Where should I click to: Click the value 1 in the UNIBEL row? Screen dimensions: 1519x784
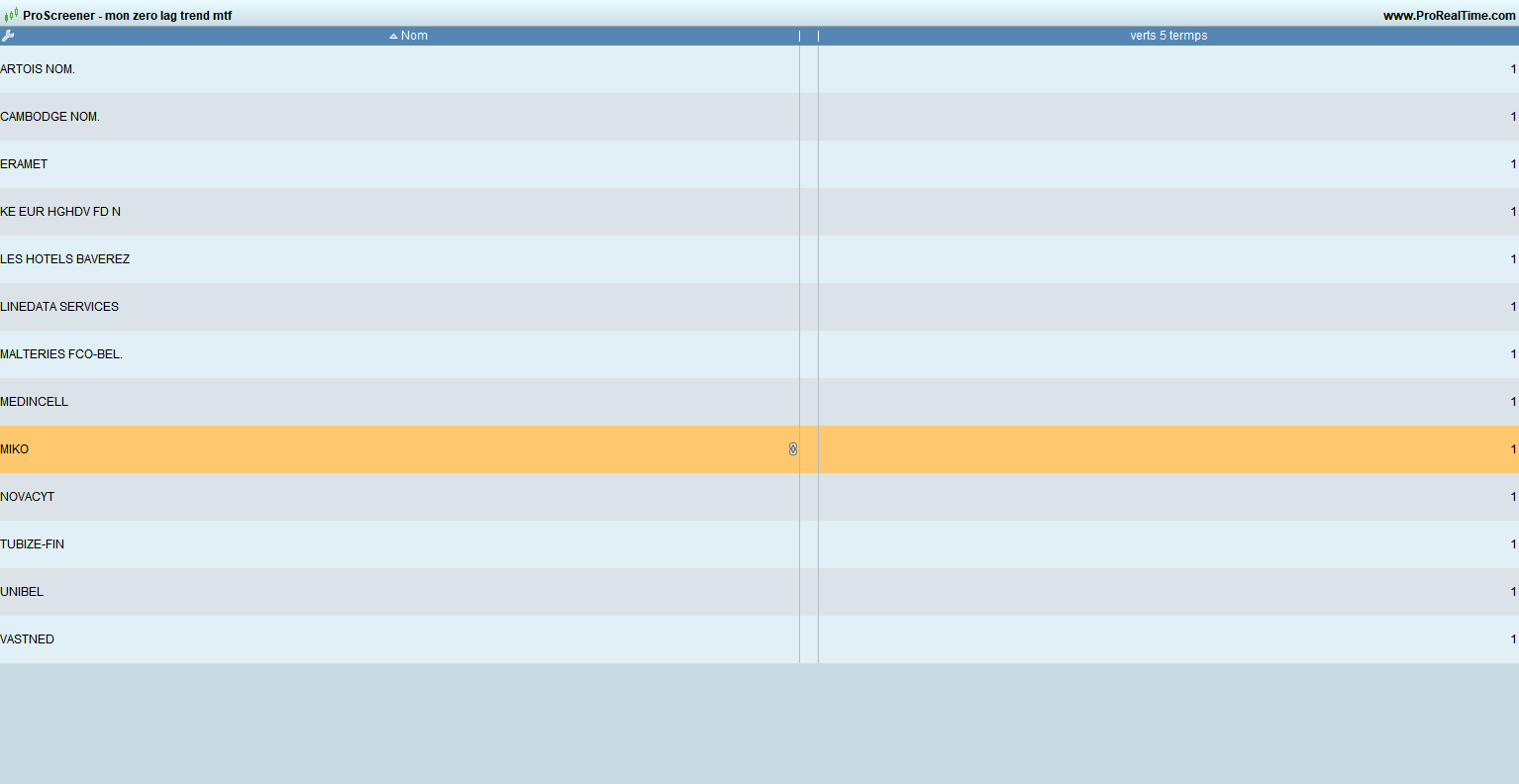tap(1513, 592)
